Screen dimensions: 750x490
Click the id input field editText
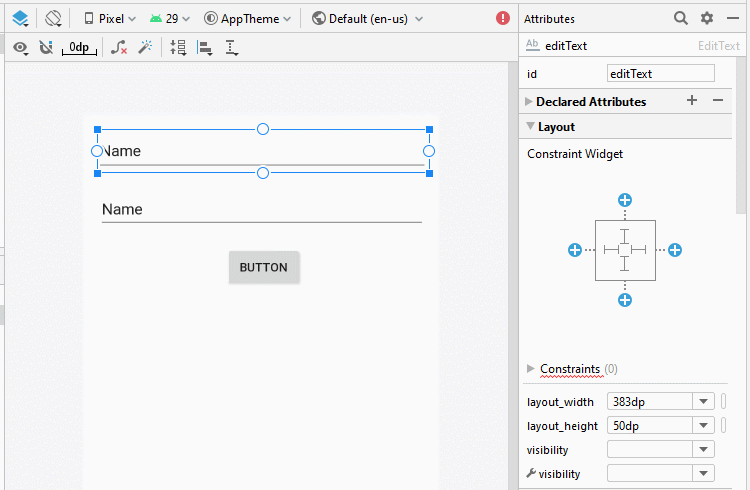(x=661, y=74)
